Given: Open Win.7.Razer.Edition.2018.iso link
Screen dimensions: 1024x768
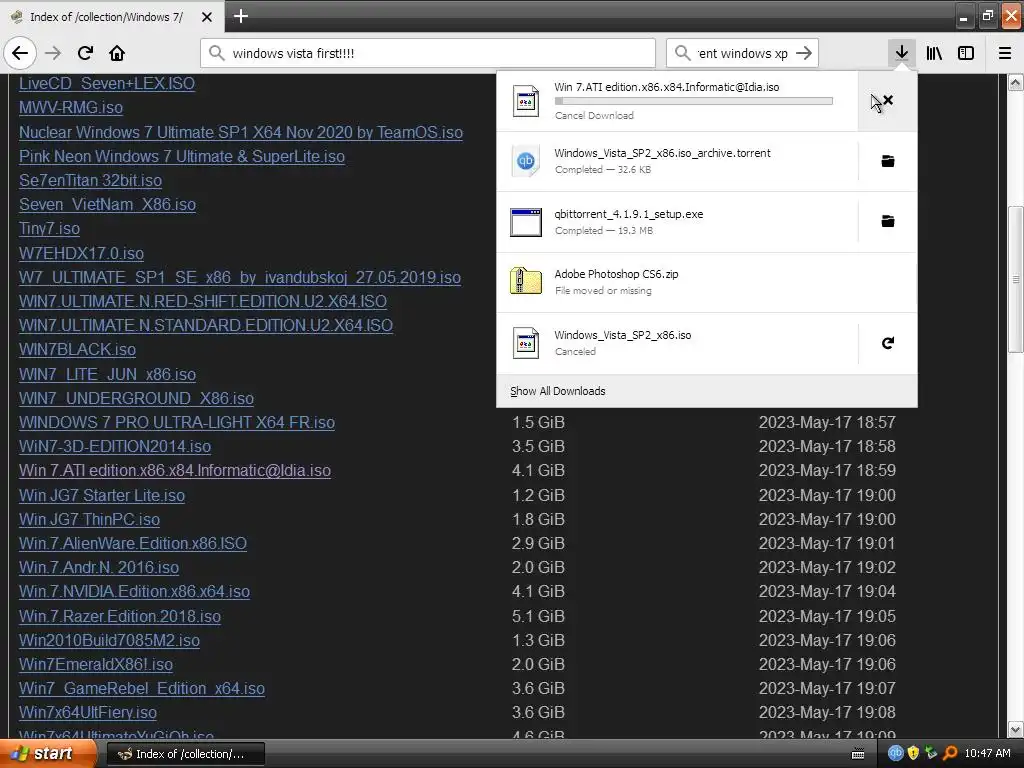Looking at the screenshot, I should point(120,616).
